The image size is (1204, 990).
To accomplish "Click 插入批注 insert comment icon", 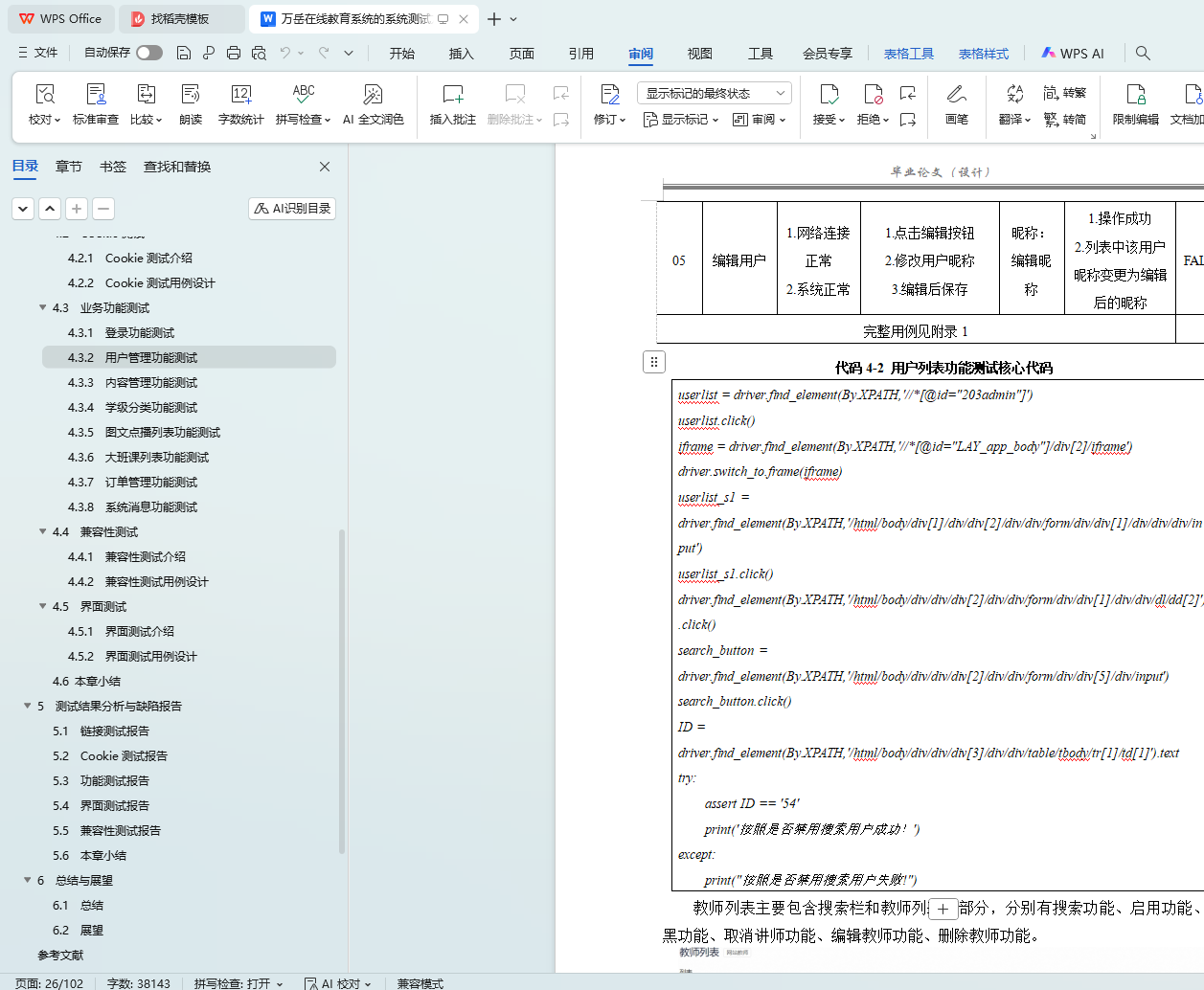I will 452,95.
